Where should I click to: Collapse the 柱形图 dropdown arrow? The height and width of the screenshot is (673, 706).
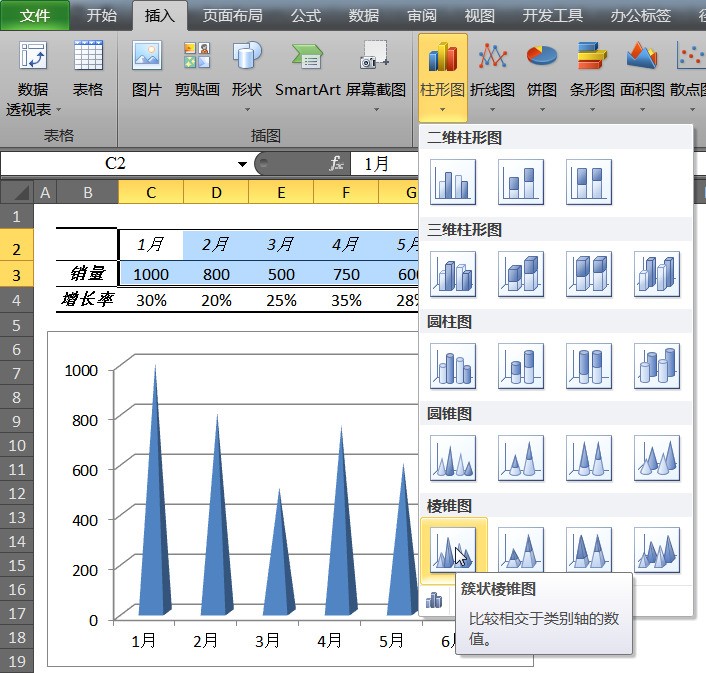(442, 109)
